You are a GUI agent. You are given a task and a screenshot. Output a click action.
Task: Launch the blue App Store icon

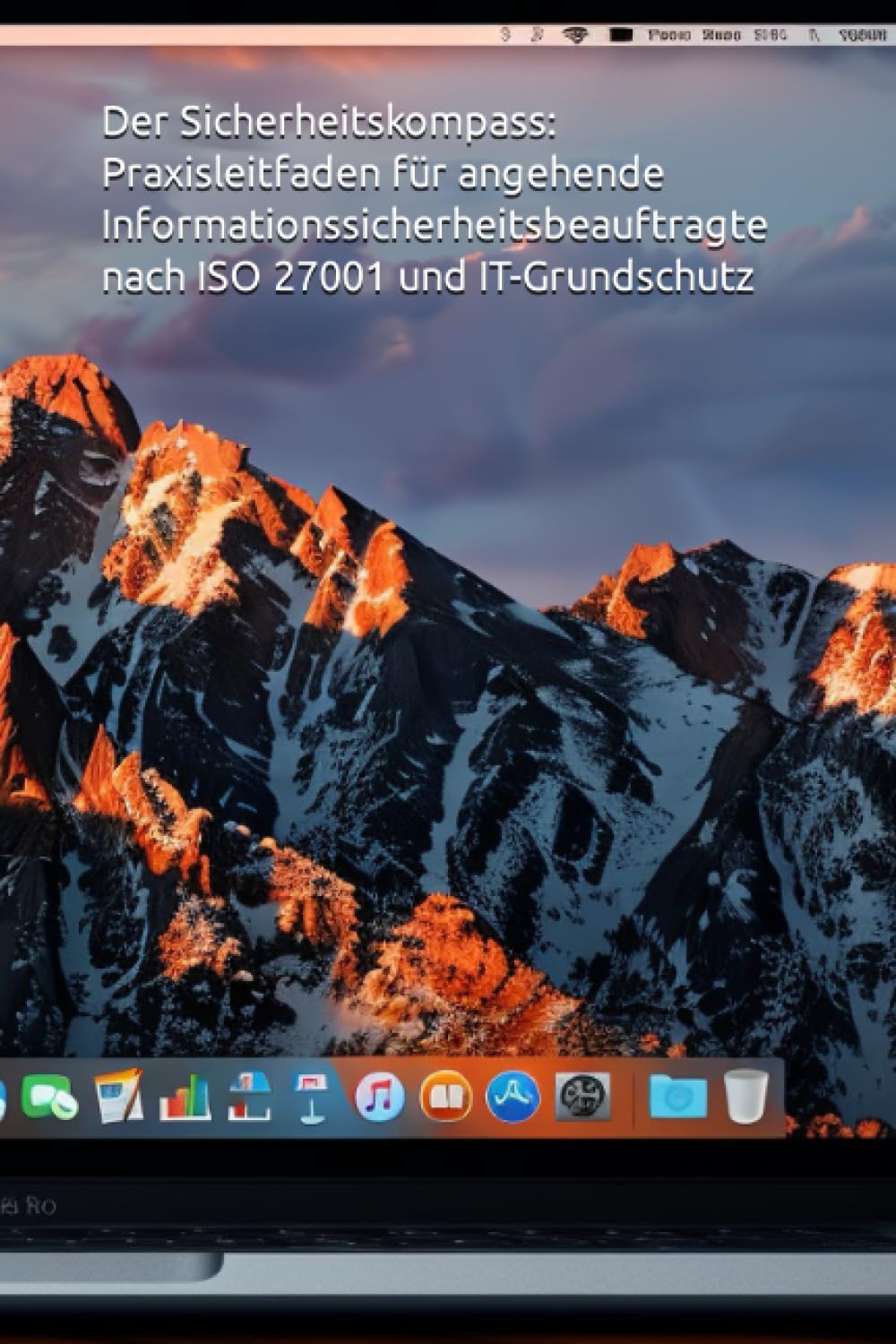tap(513, 1097)
